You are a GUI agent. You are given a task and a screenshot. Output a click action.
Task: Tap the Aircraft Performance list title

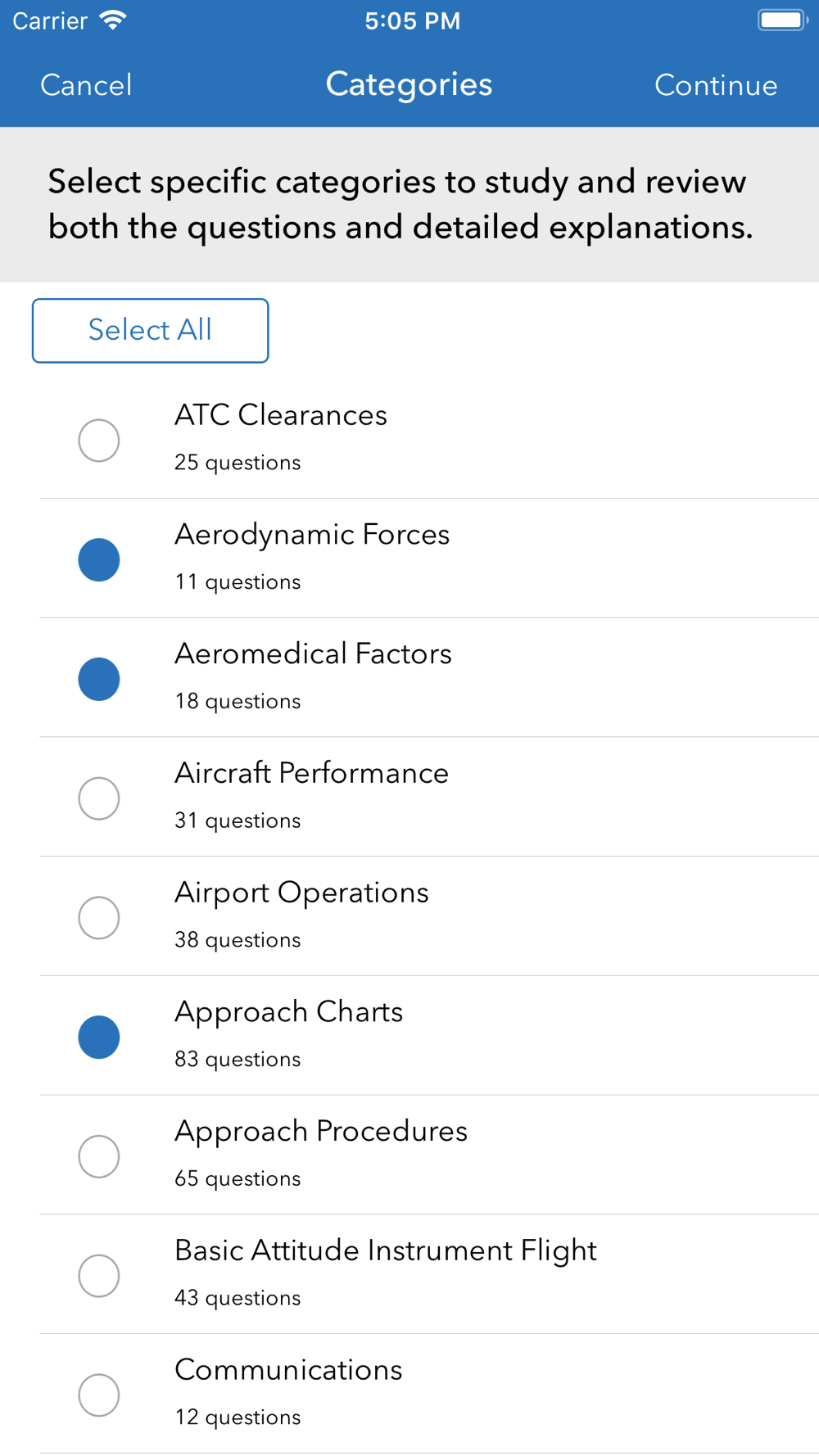[312, 773]
